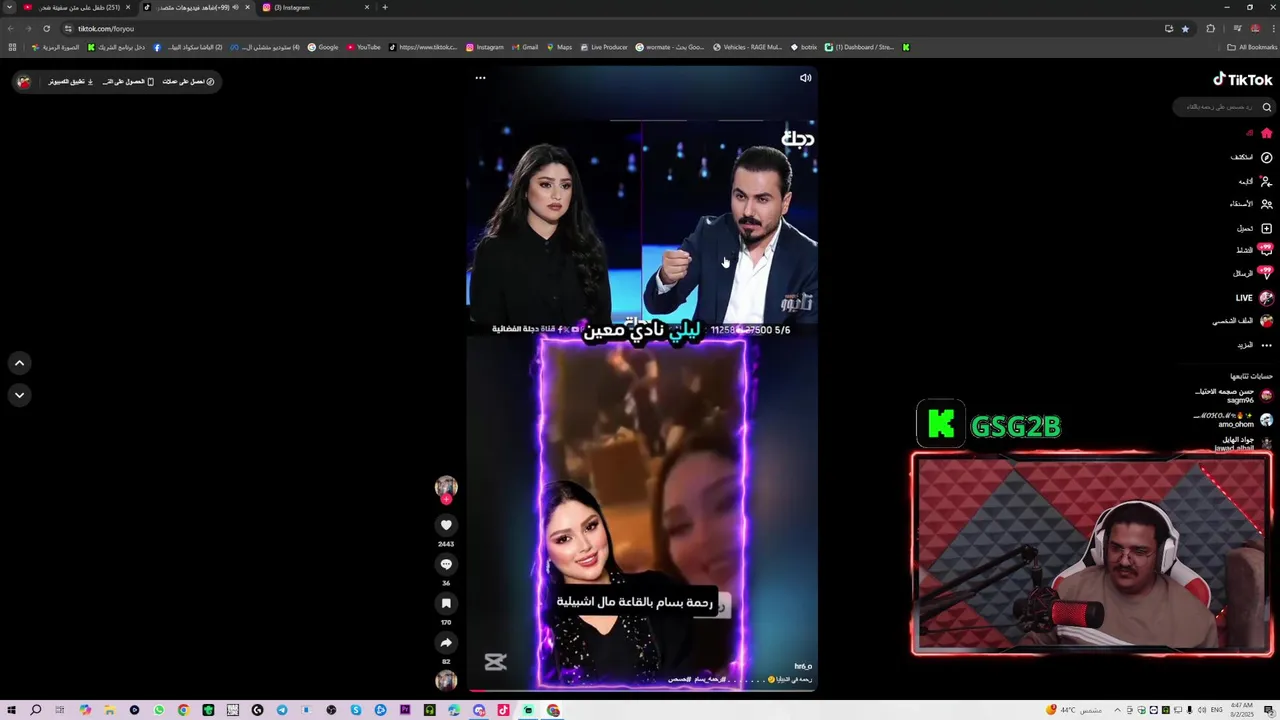This screenshot has height=720, width=1280.
Task: Open the tab search dropdown arrow
Action: (9, 7)
